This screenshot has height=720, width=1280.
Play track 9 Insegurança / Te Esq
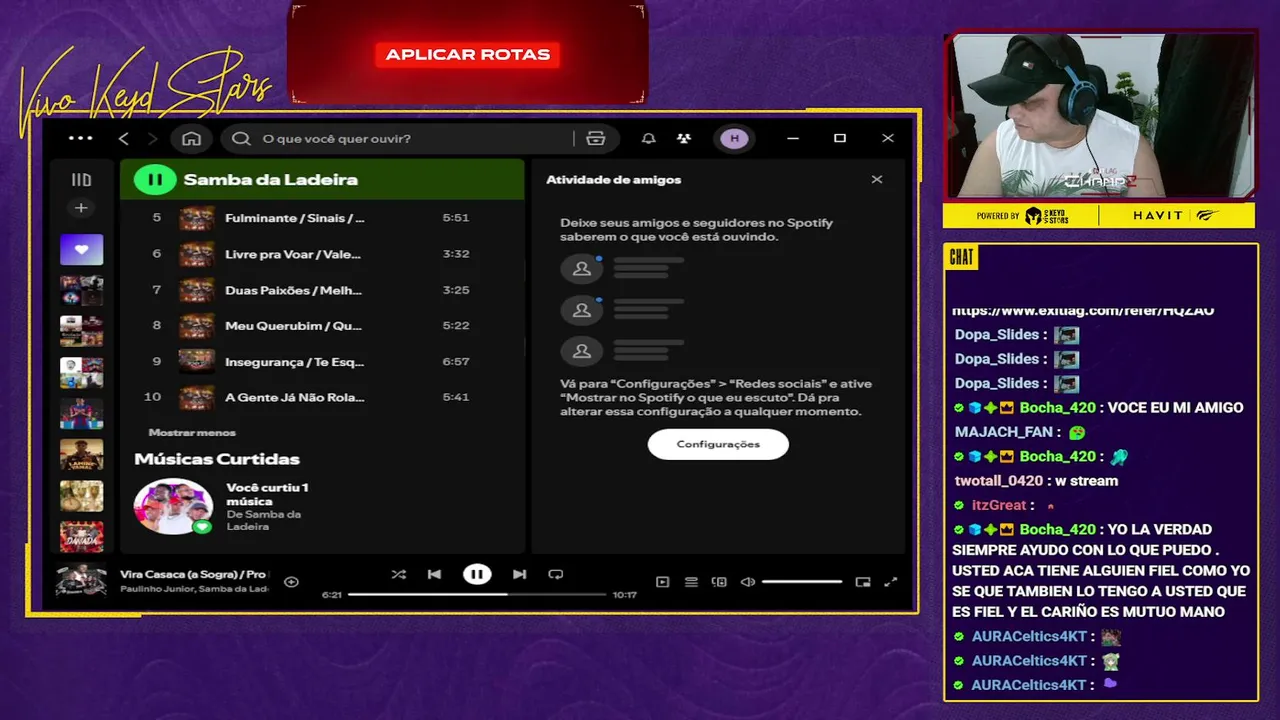(x=322, y=361)
